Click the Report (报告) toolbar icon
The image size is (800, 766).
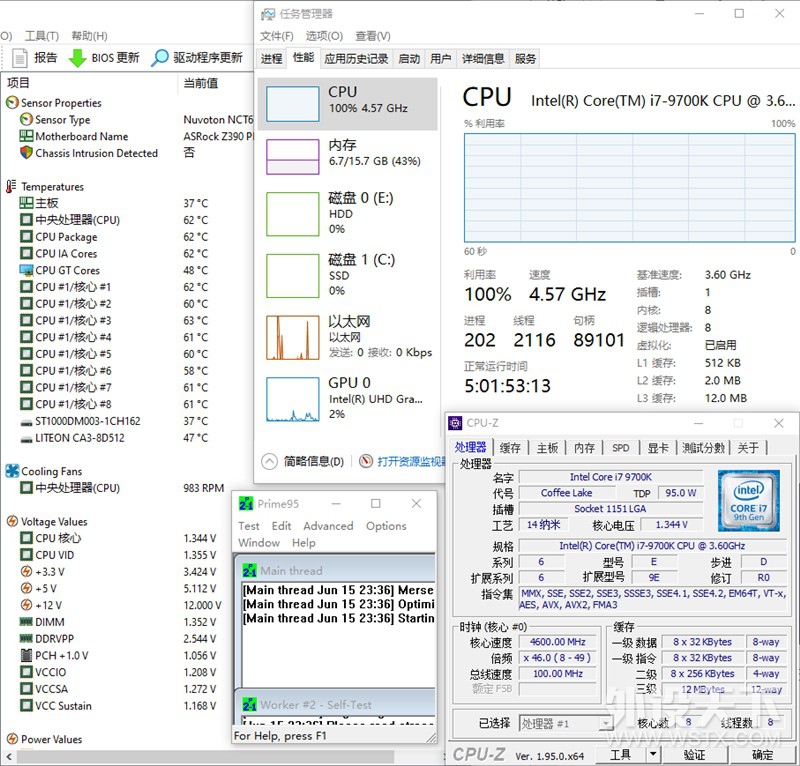(x=19, y=58)
